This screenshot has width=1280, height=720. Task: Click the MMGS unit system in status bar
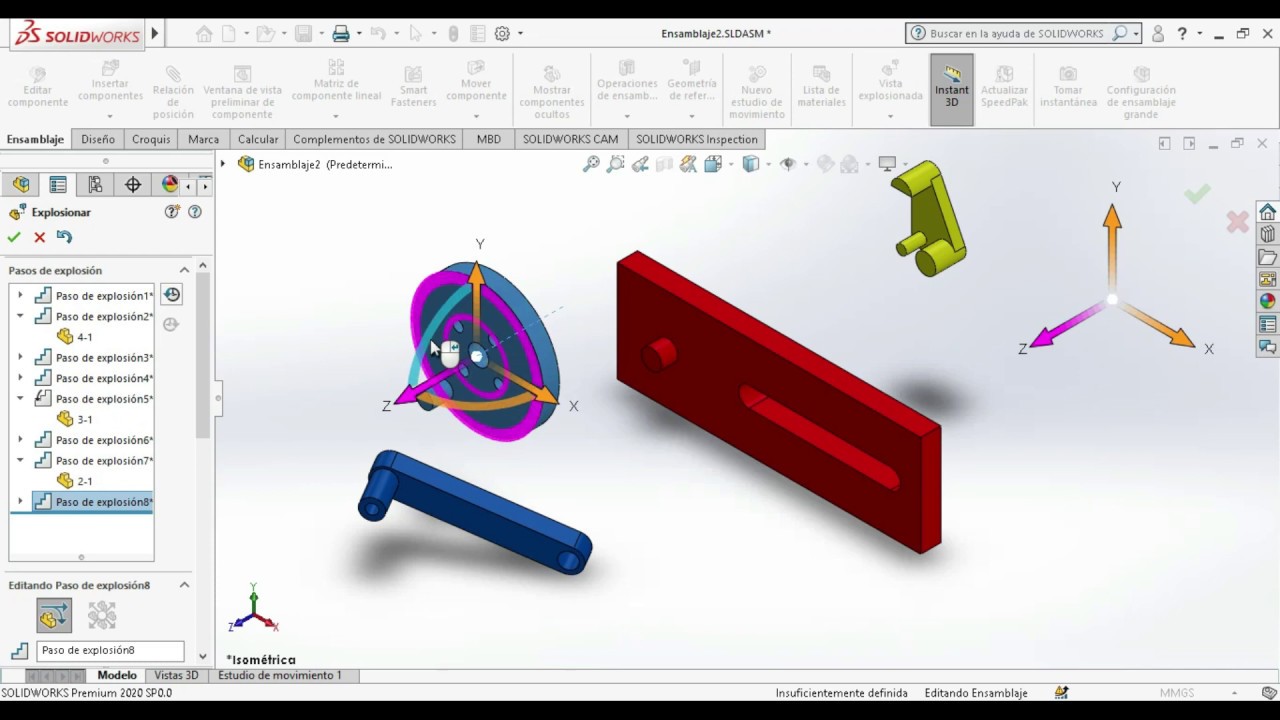click(x=1176, y=692)
